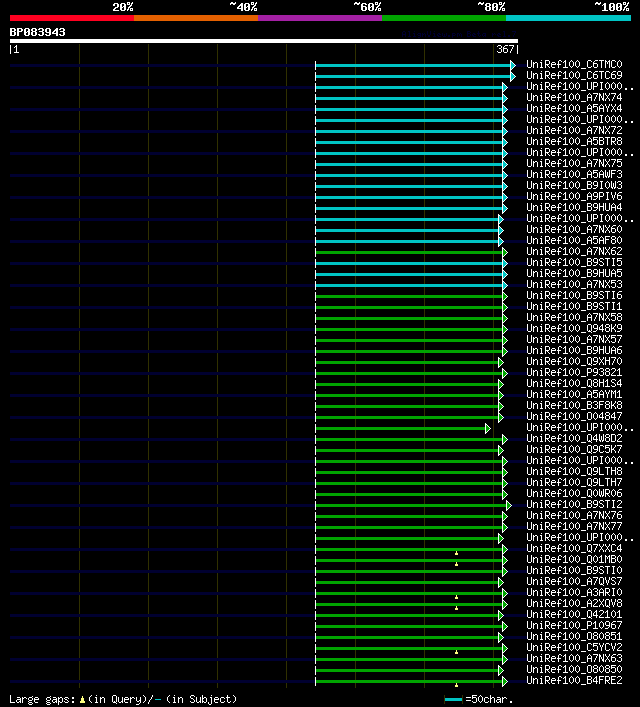640x707 pixels.
Task: Open hit UniRef100_A5AWF3
Action: [x=574, y=174]
